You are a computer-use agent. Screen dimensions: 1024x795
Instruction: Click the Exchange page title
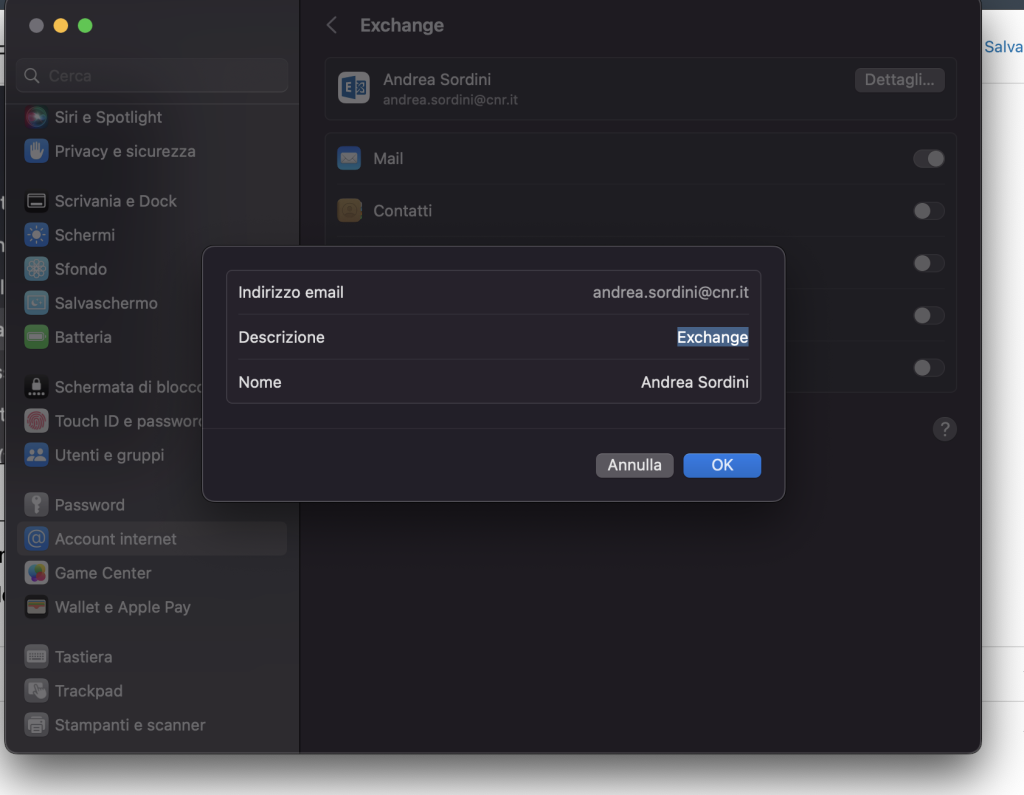402,25
